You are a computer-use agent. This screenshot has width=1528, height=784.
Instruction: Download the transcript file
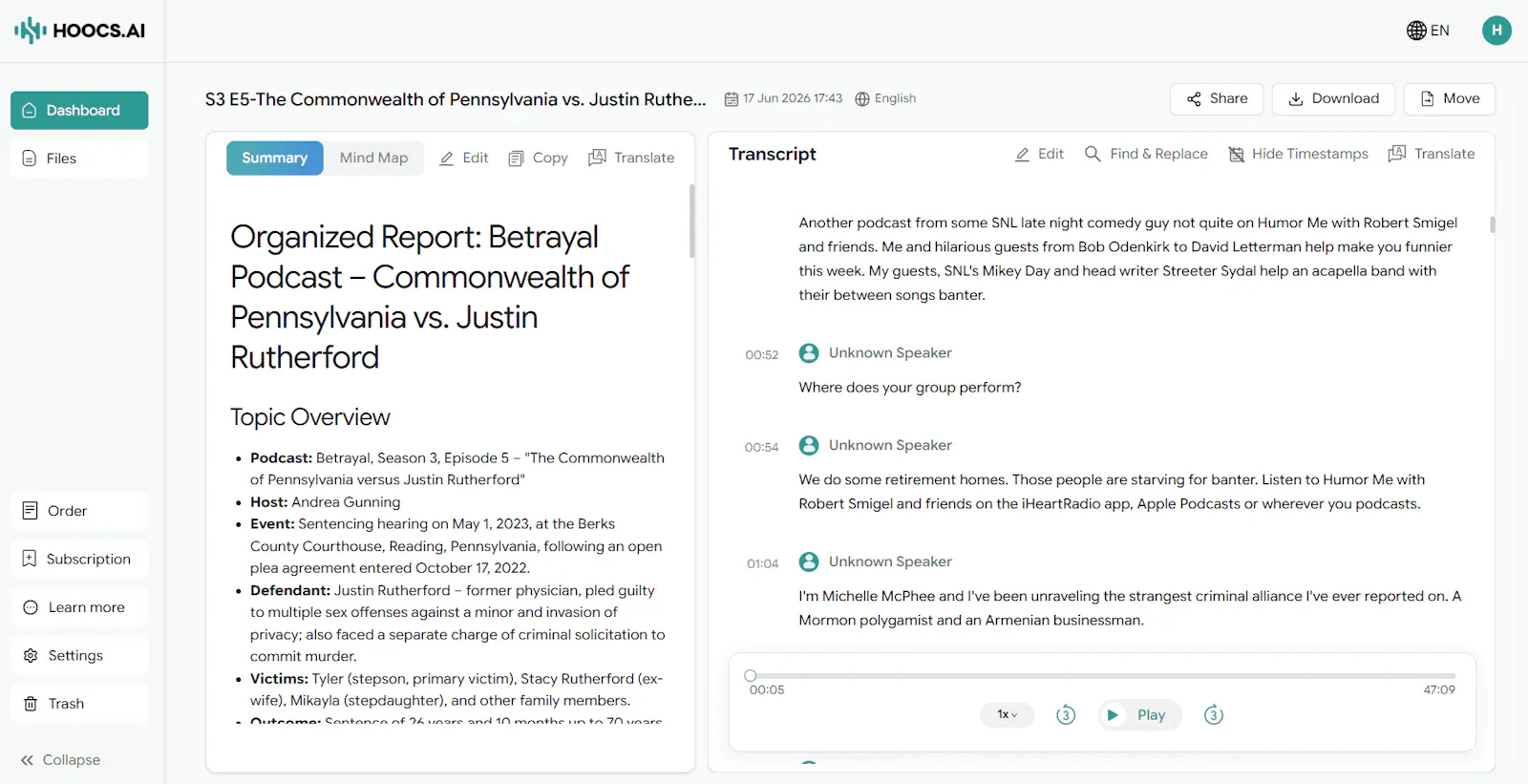pos(1333,99)
